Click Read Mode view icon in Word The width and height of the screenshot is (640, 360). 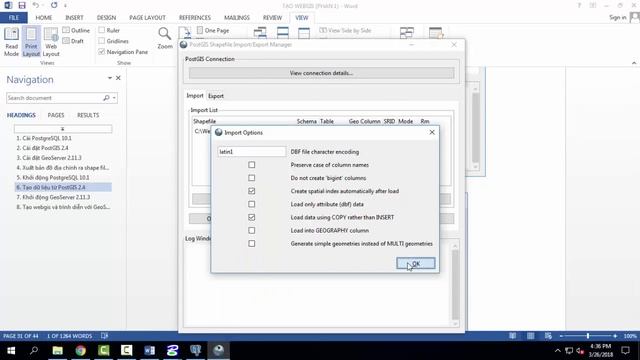[11, 42]
